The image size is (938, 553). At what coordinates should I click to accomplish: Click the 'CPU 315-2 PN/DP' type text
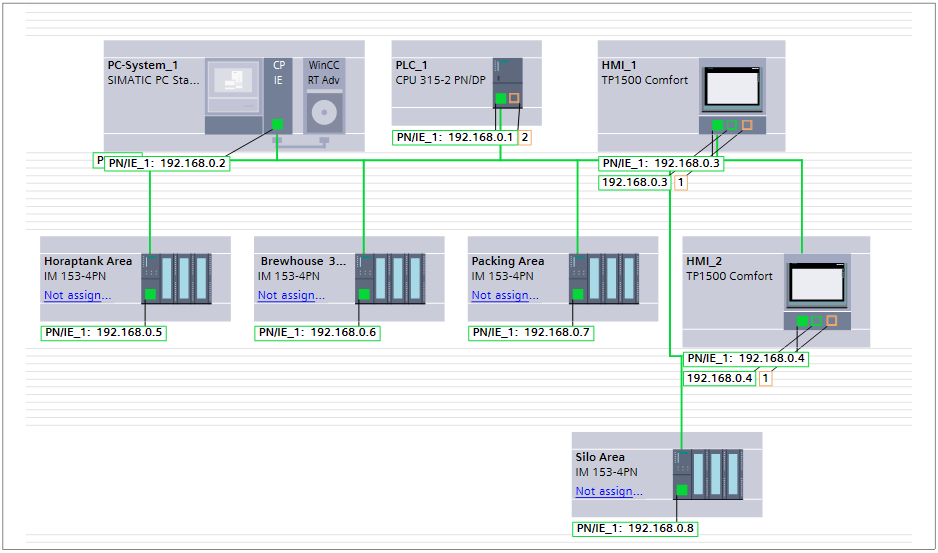point(441,80)
